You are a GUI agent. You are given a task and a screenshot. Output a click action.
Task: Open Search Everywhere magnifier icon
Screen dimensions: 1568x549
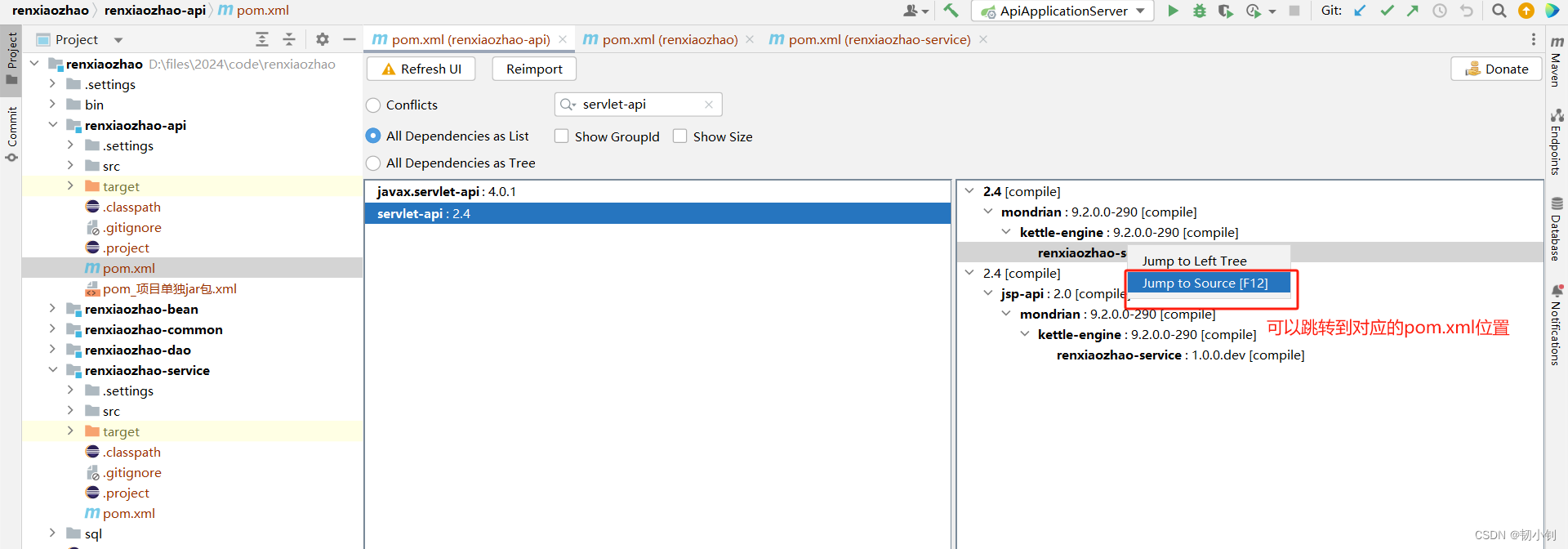coord(1499,11)
